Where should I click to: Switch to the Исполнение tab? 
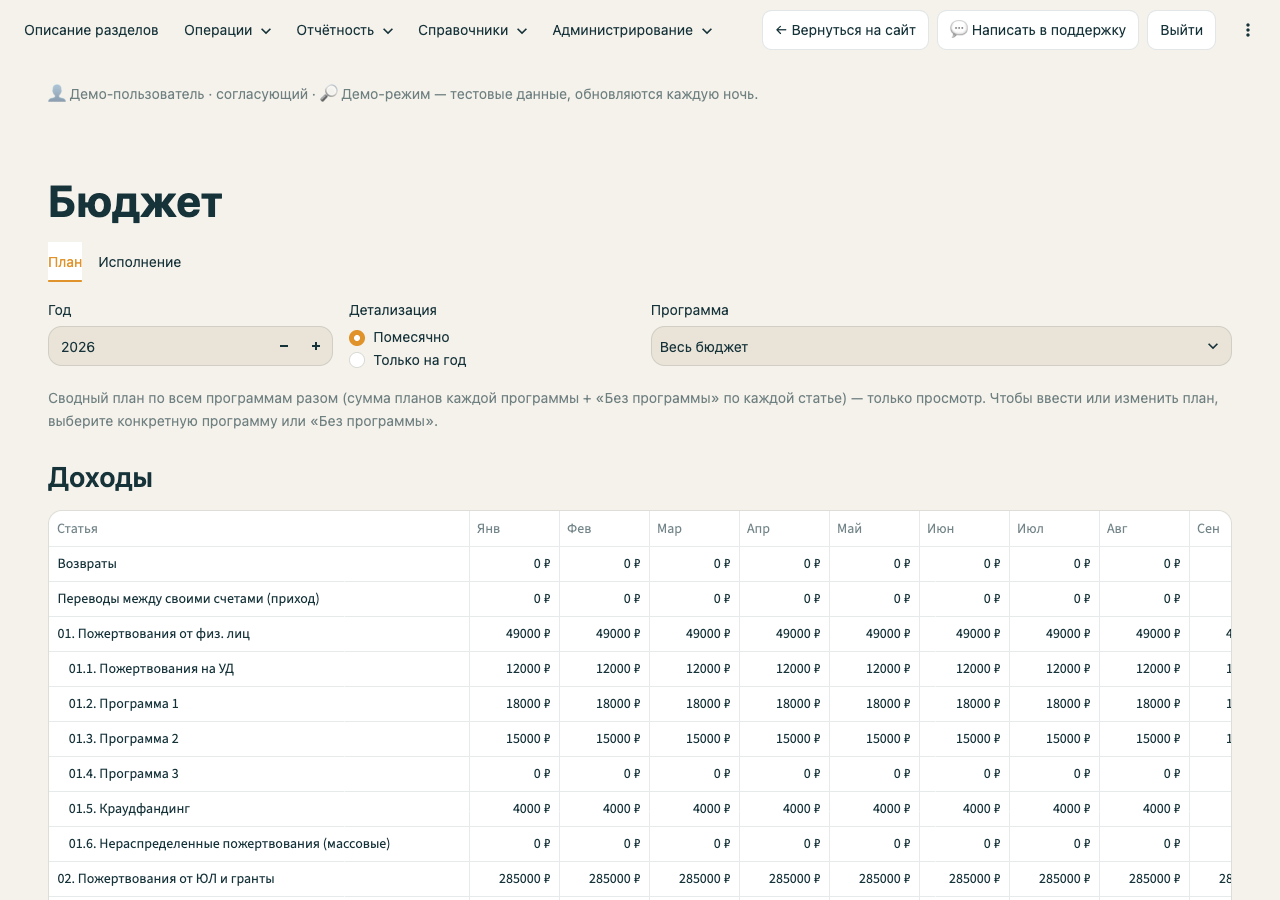tap(140, 262)
